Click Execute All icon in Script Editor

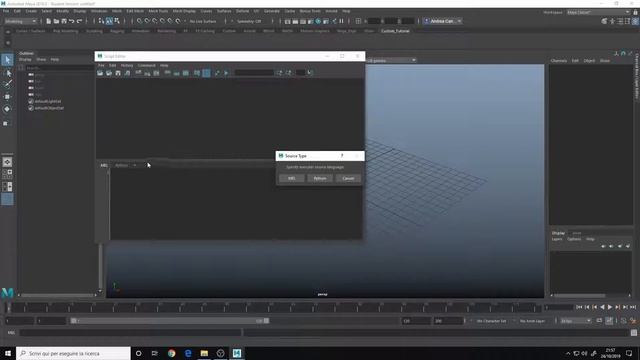[217, 73]
